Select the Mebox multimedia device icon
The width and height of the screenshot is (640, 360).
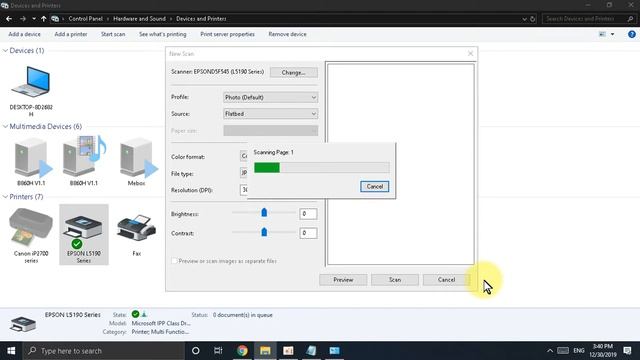tap(138, 157)
